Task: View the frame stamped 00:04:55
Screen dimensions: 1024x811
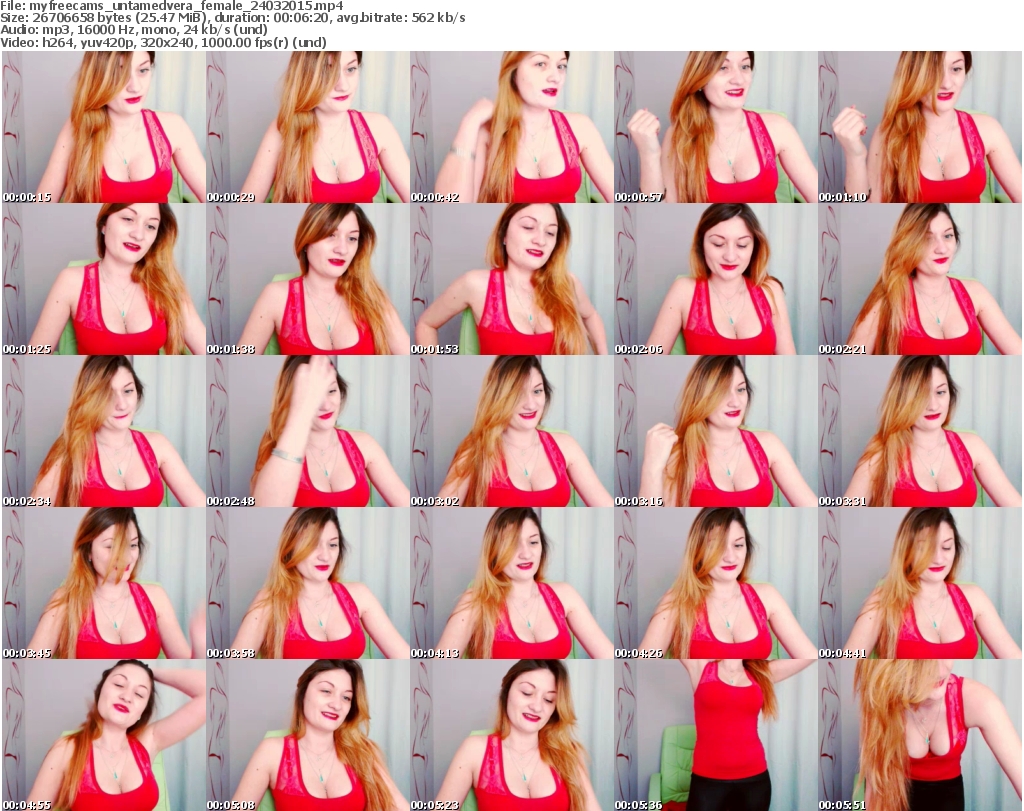Action: (x=103, y=735)
